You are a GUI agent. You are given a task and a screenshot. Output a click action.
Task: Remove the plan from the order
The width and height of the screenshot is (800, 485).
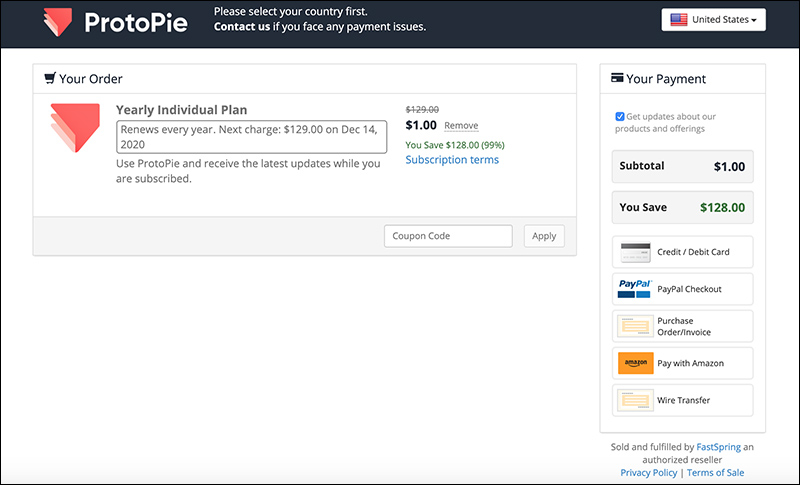coord(461,125)
